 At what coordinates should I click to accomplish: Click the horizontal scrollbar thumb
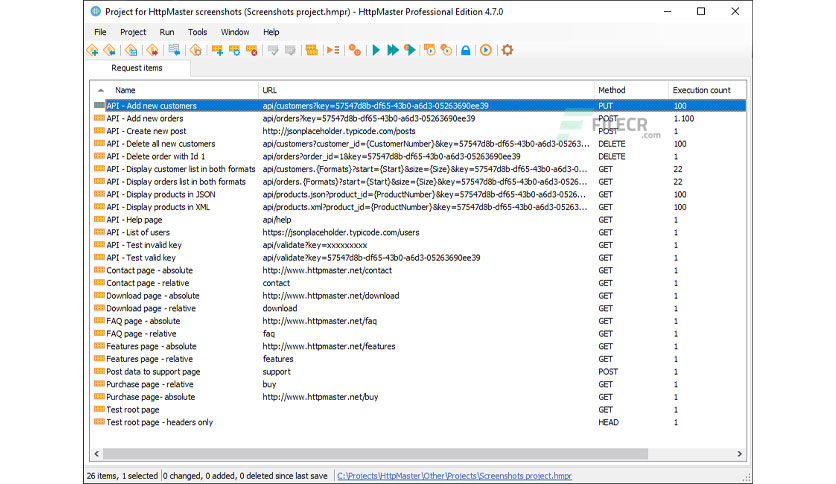pyautogui.click(x=375, y=454)
